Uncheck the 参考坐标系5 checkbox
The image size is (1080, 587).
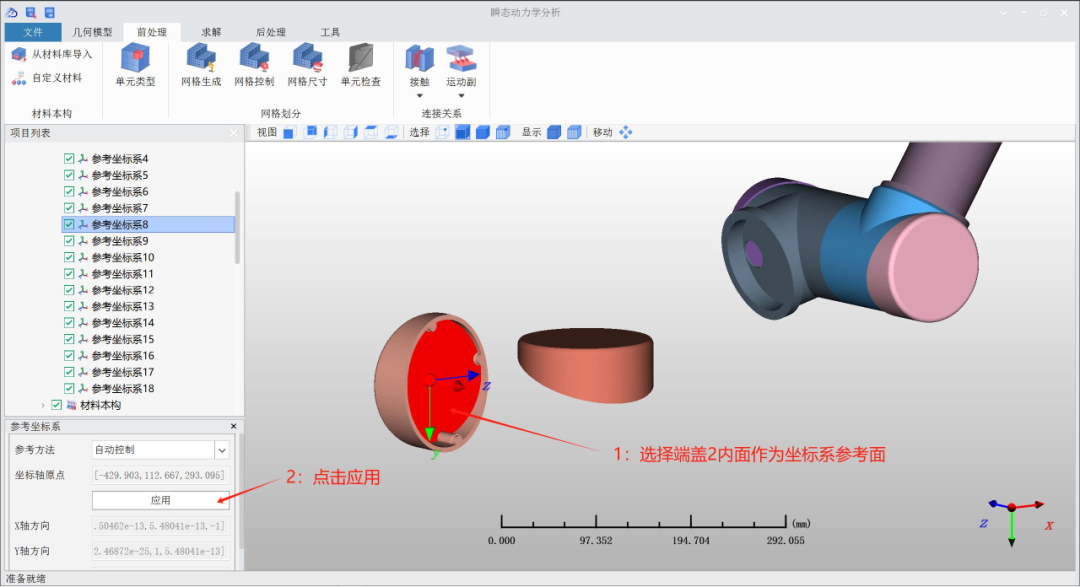coord(69,175)
